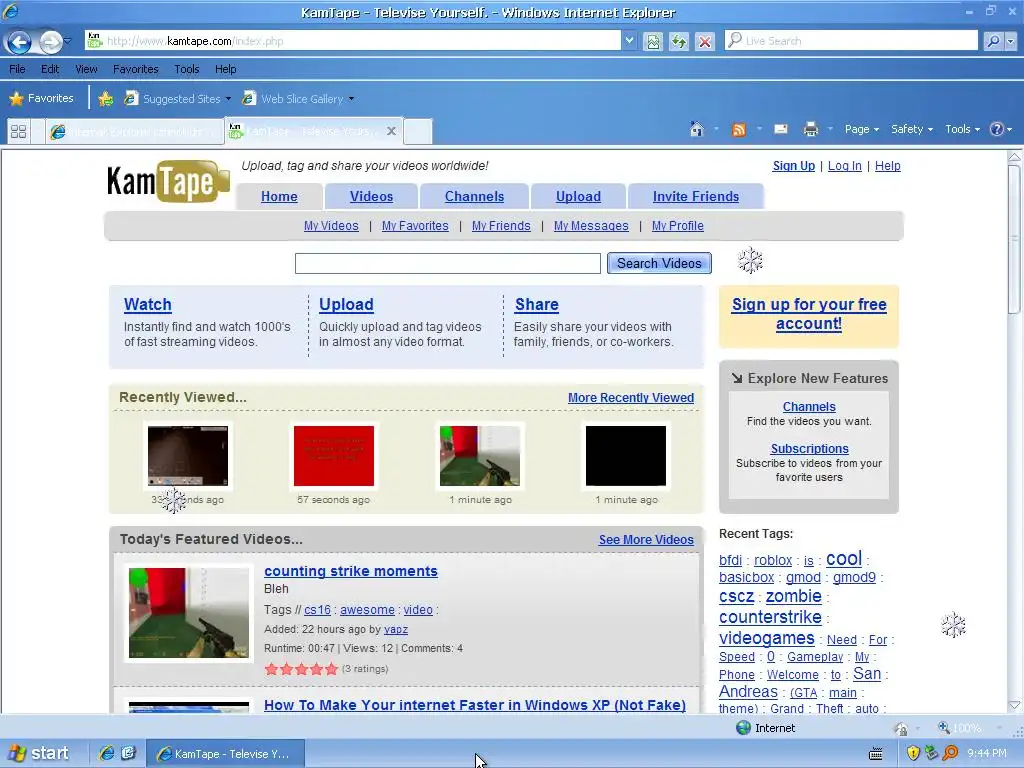Click the videogames tag link

[x=766, y=638]
